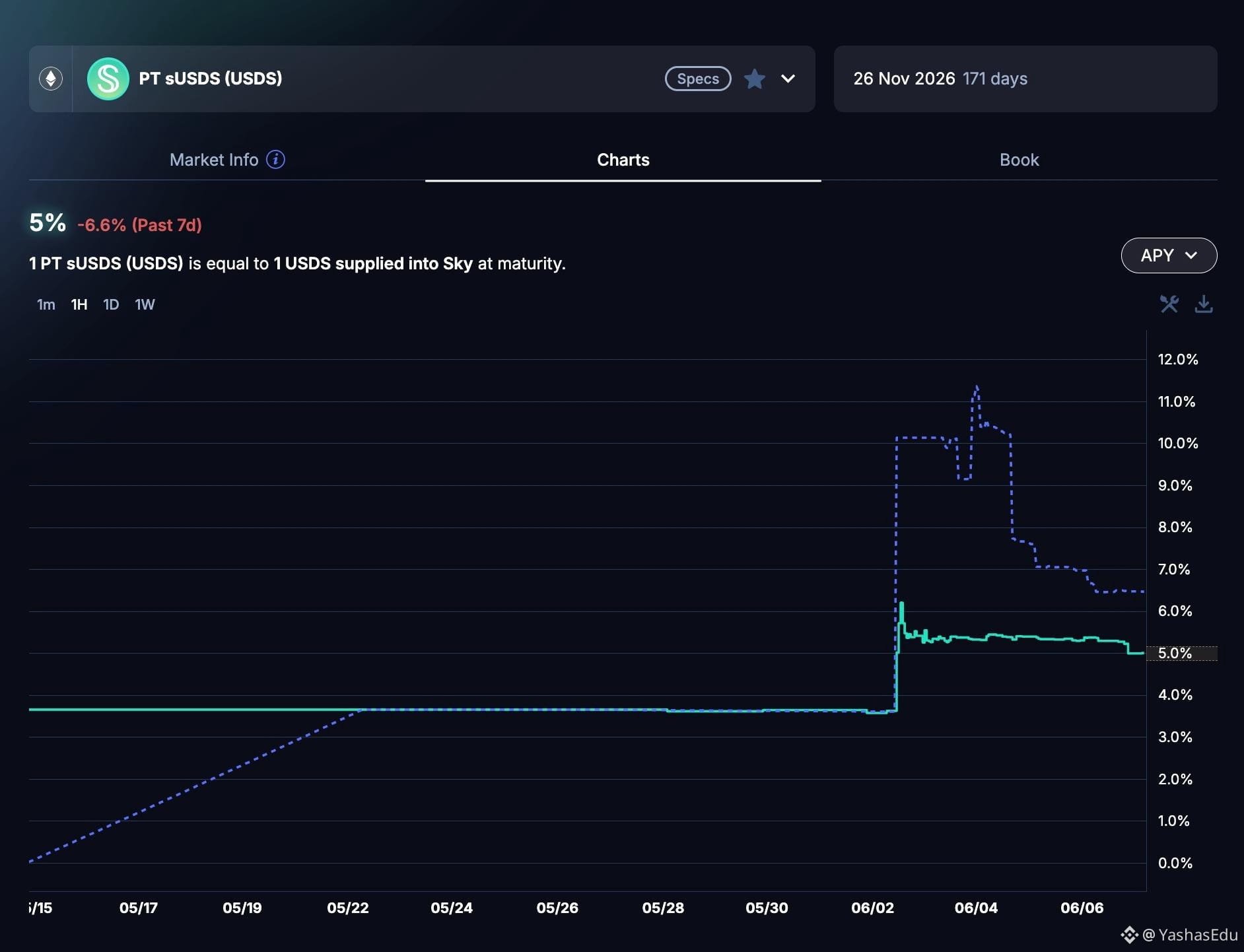Click the Ethereum network icon
The height and width of the screenshot is (952, 1244).
click(x=51, y=79)
